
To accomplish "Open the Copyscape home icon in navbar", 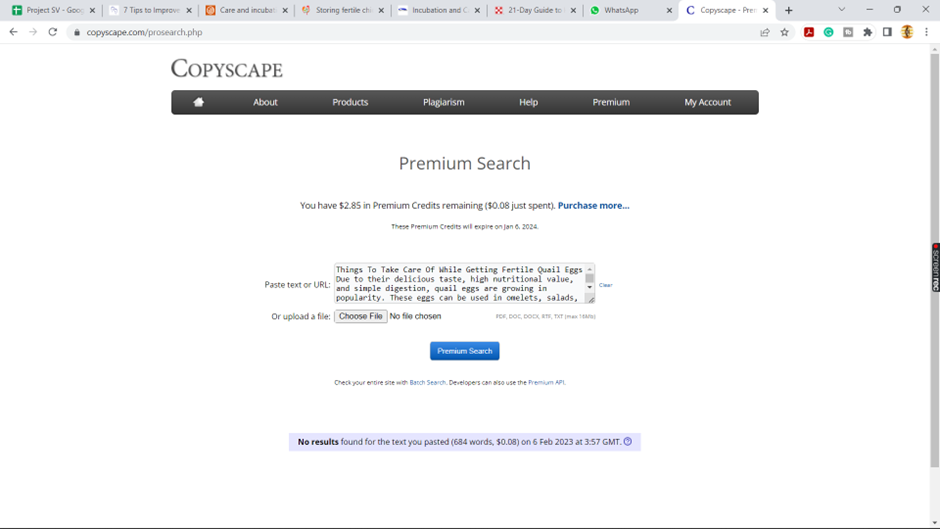I will click(198, 102).
